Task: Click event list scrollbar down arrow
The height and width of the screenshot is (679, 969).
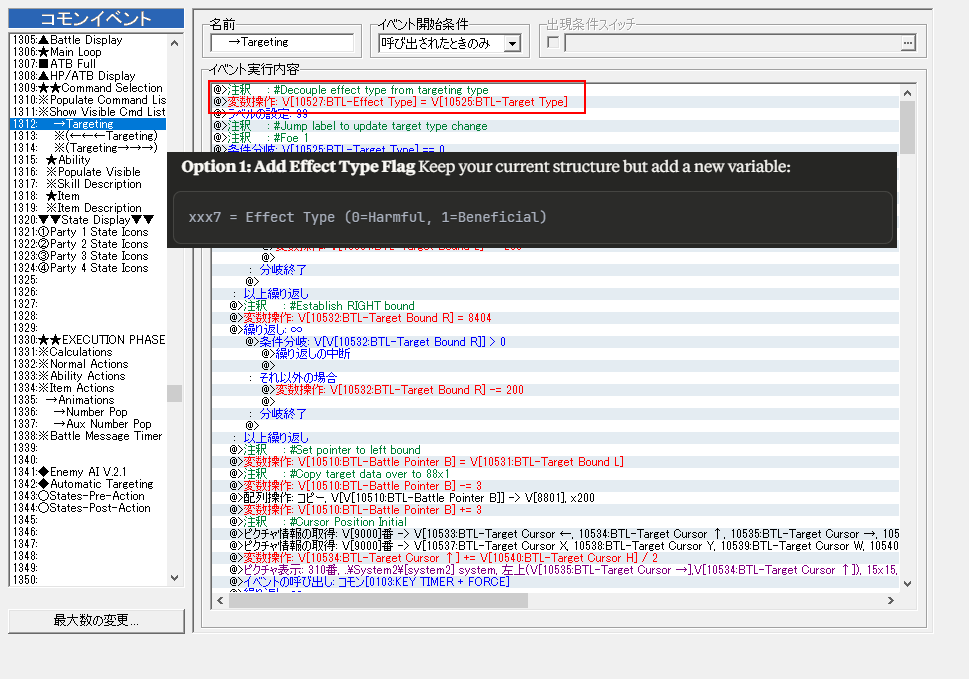Action: click(x=174, y=578)
